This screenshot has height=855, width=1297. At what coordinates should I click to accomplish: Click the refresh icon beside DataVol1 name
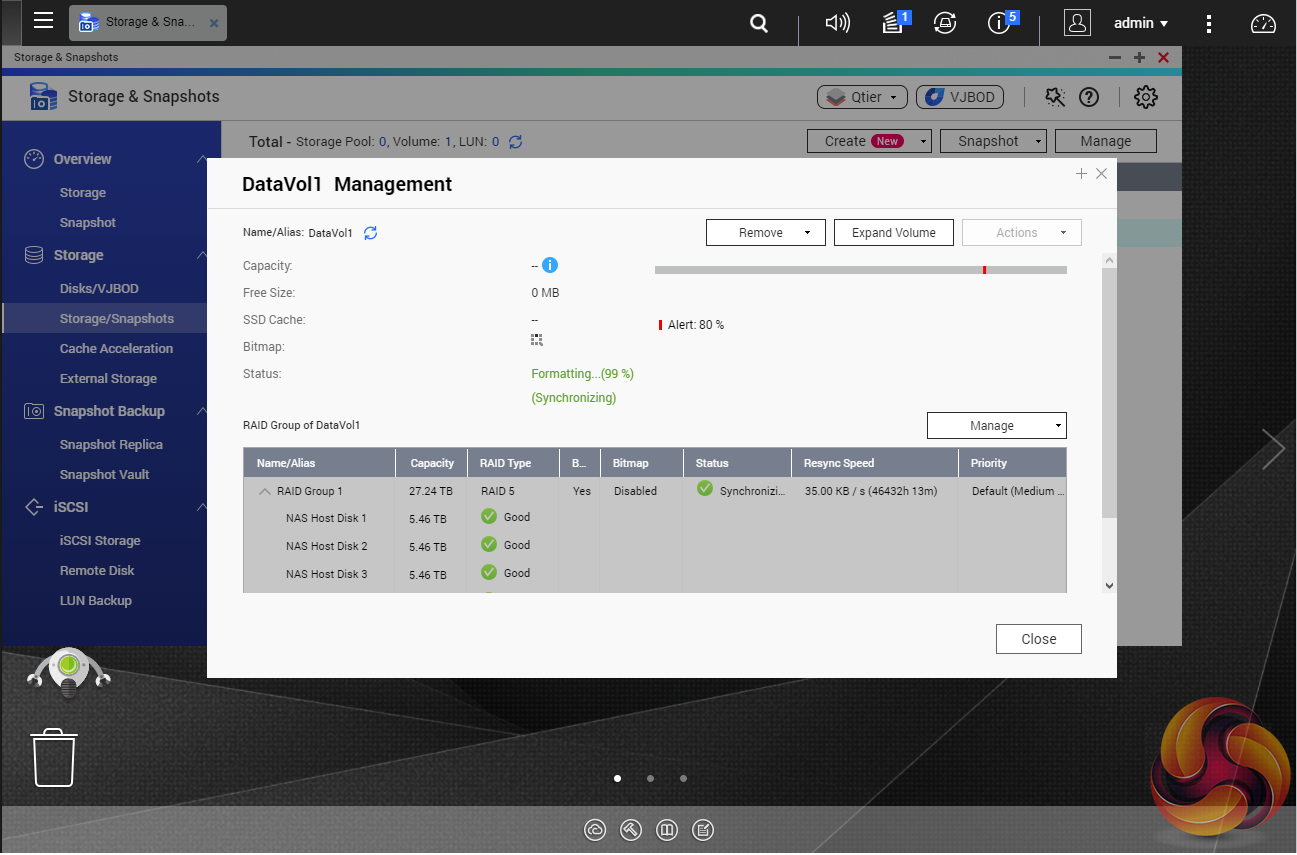(370, 233)
